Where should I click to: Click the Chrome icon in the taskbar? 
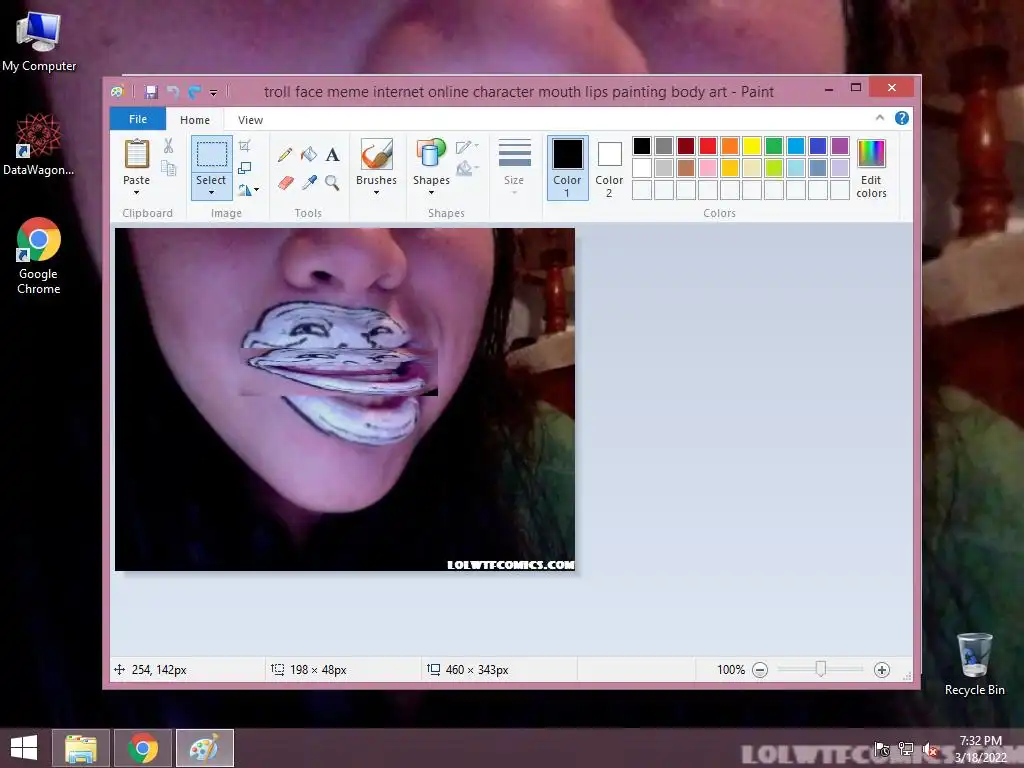click(x=143, y=748)
